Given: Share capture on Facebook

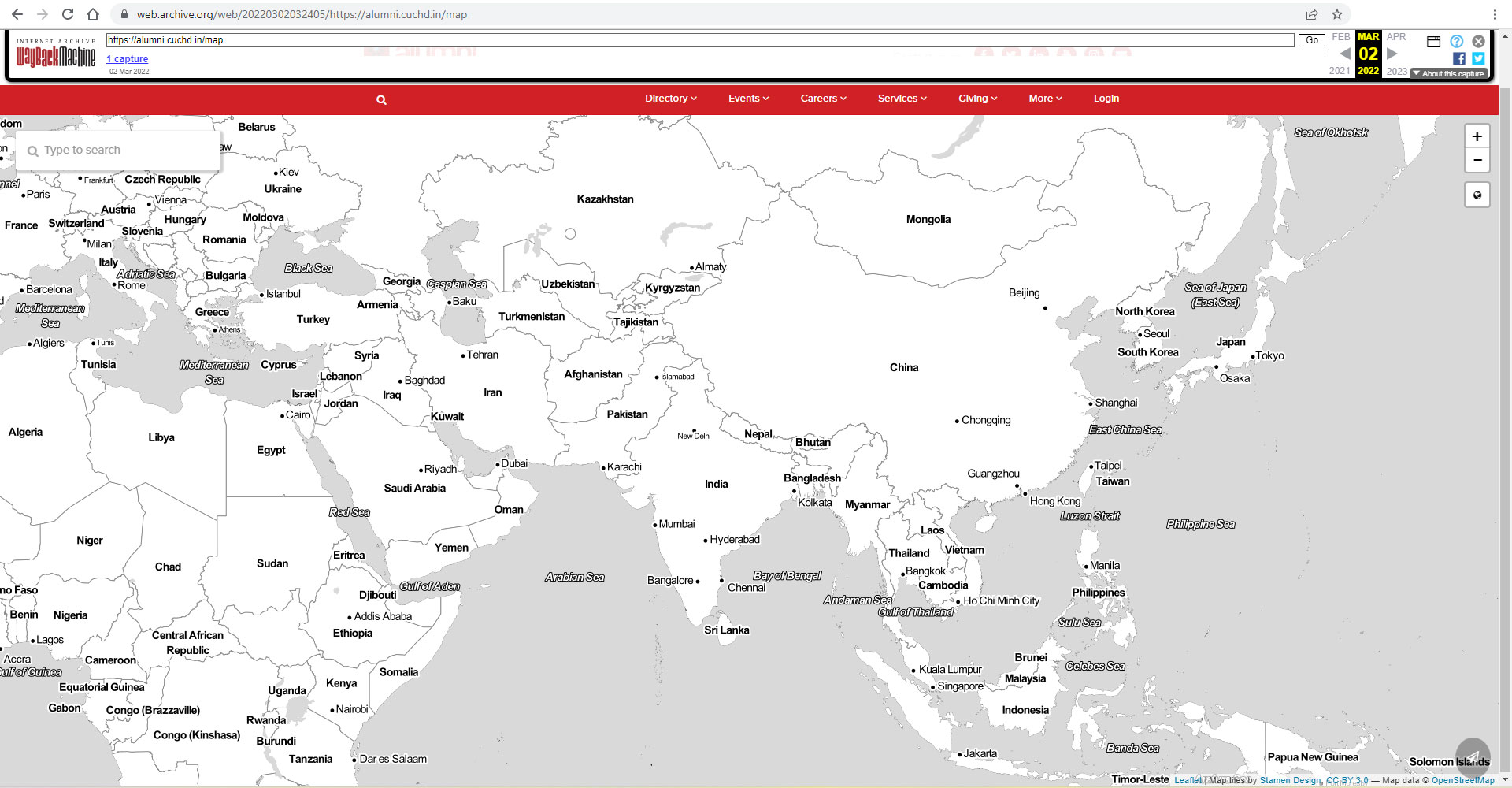Looking at the screenshot, I should tap(1458, 58).
